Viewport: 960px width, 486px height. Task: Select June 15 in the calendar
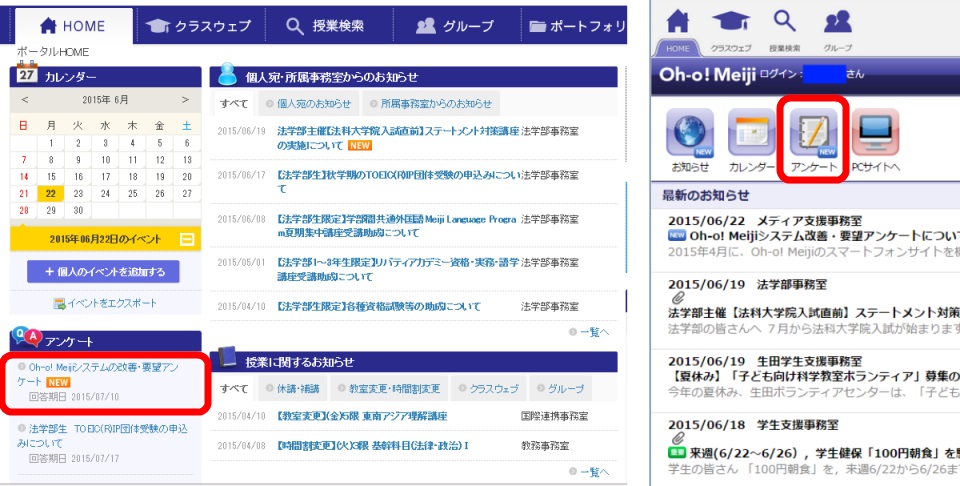click(x=51, y=176)
